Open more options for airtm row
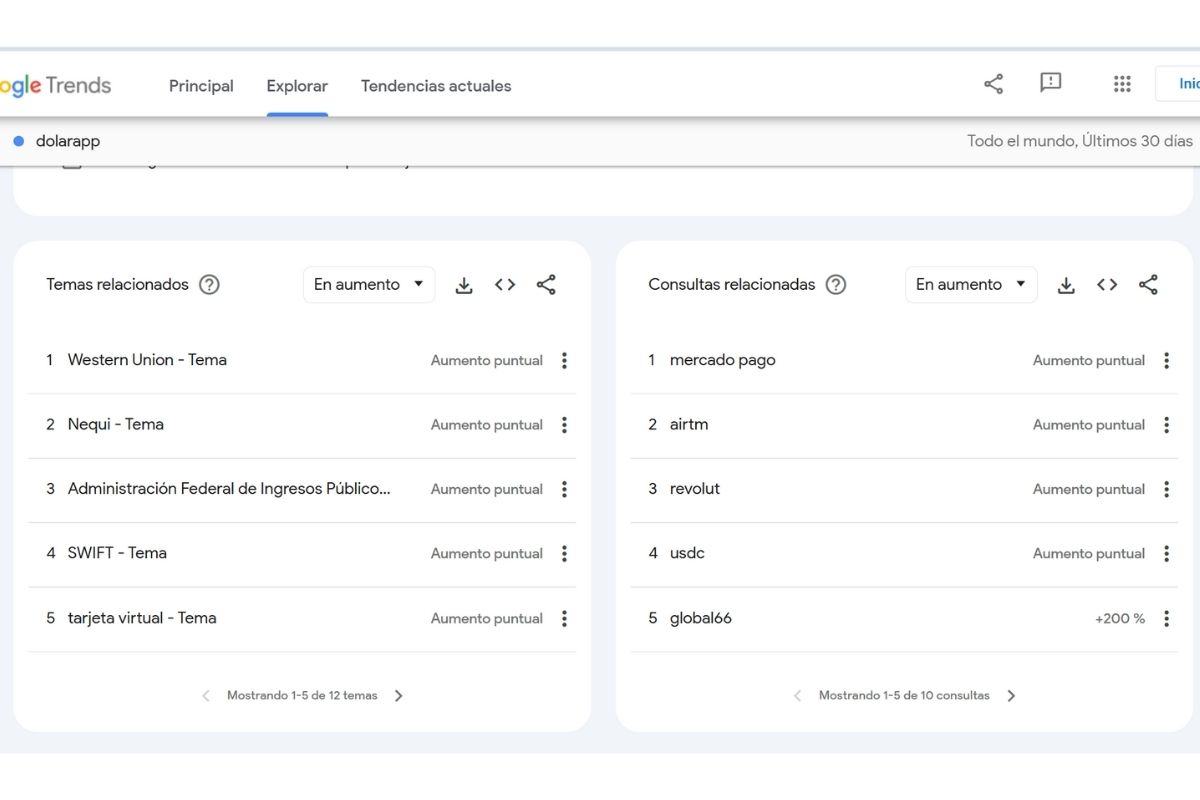 (x=1166, y=425)
